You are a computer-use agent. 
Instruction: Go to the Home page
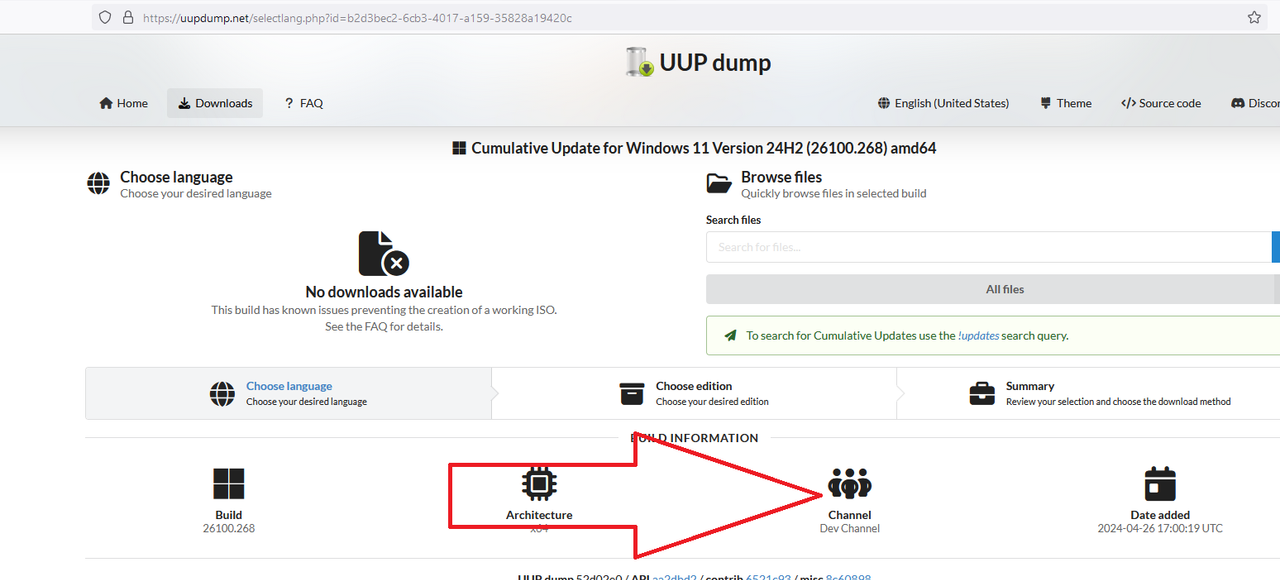tap(124, 103)
